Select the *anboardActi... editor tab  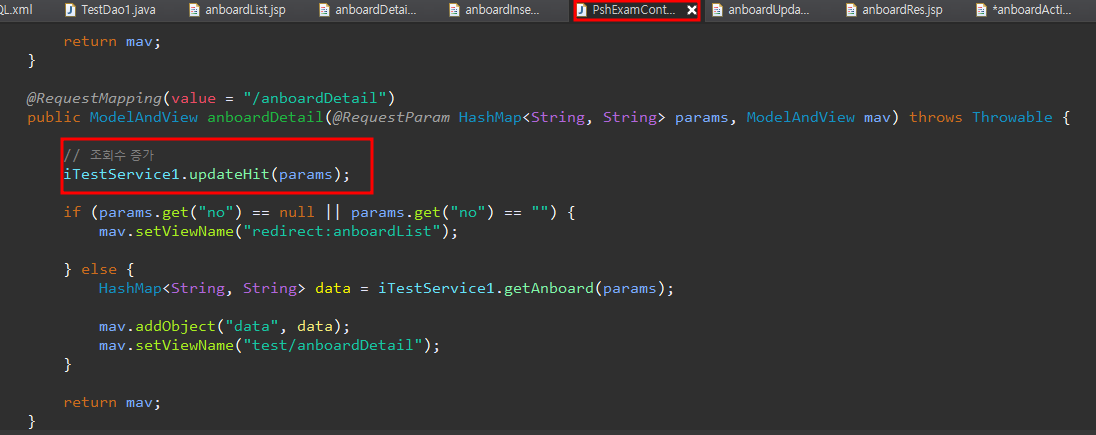click(1032, 10)
